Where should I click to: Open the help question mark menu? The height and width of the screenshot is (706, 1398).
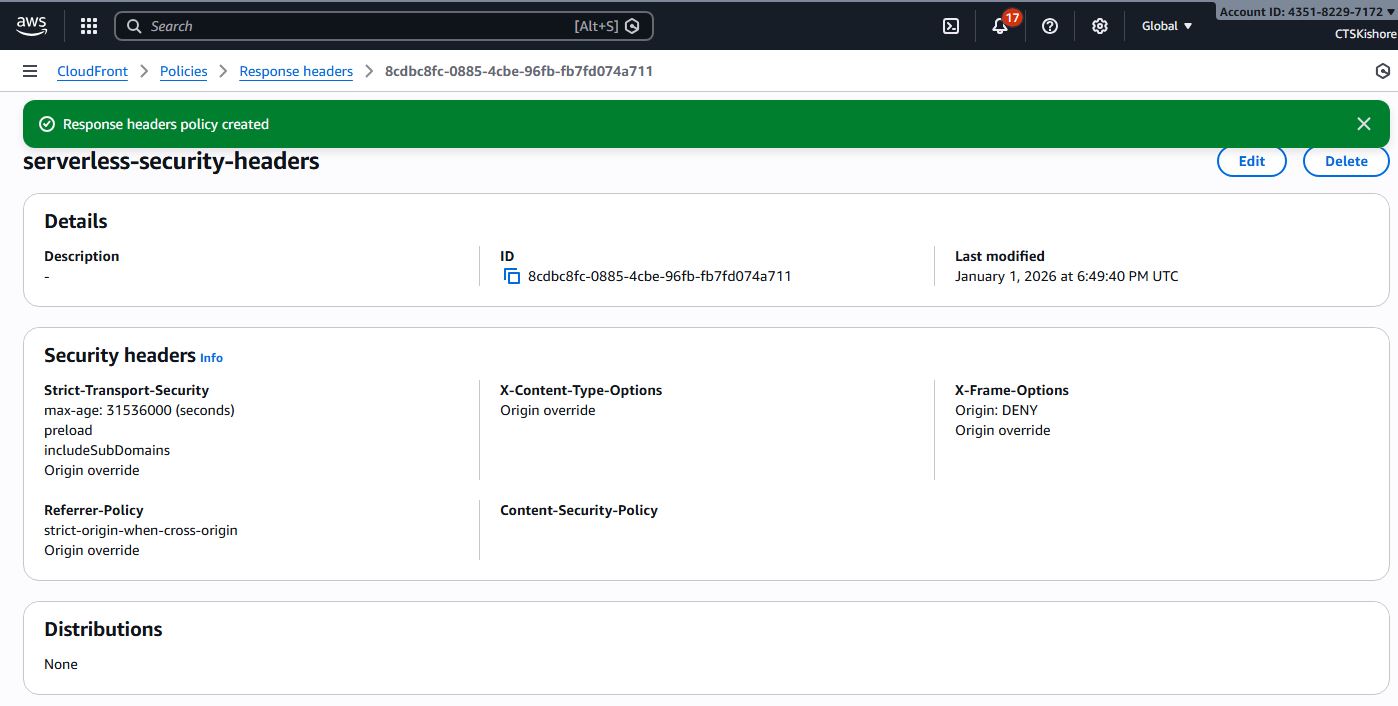1050,26
